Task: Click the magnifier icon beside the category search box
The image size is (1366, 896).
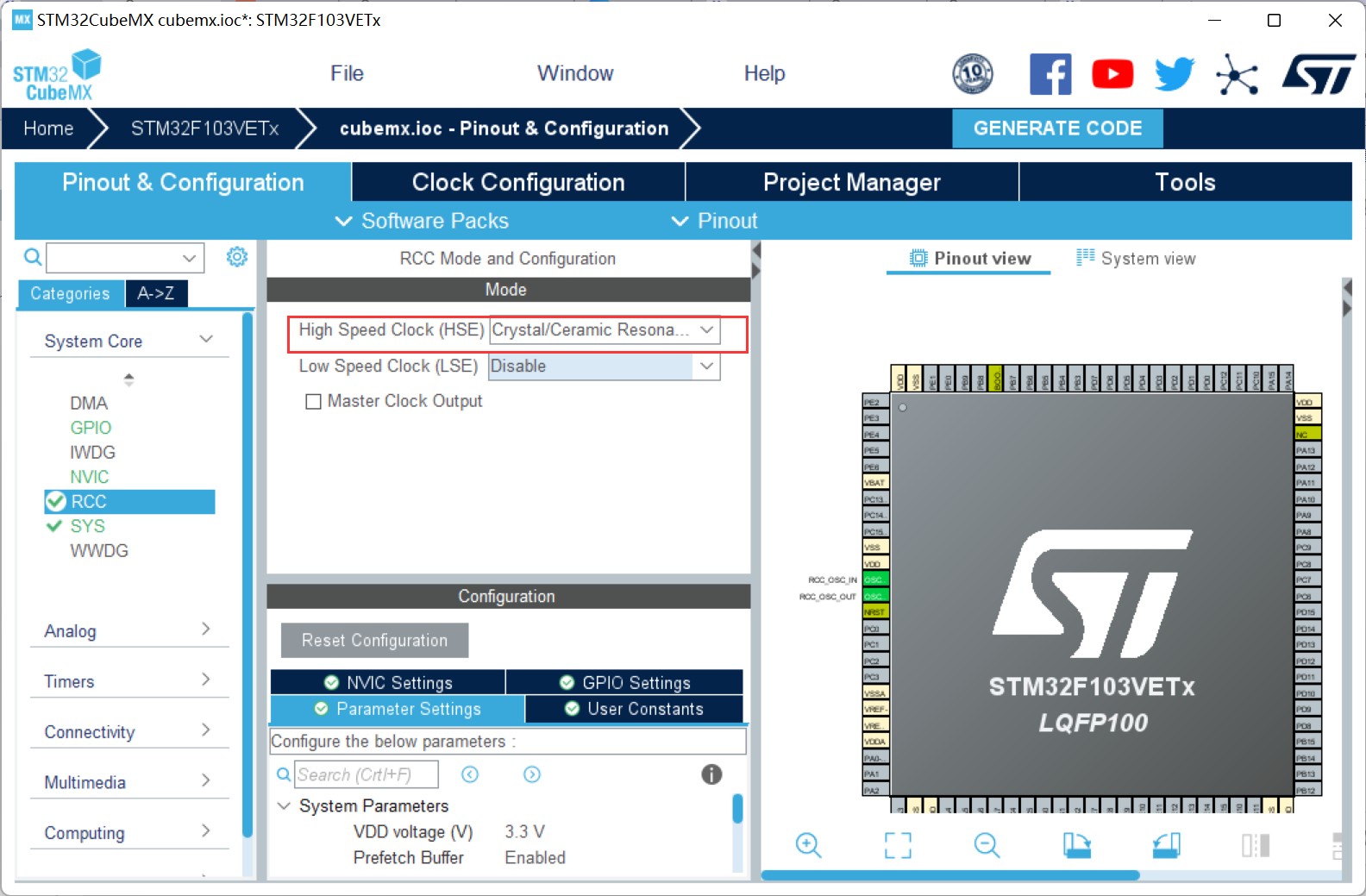Action: point(32,257)
